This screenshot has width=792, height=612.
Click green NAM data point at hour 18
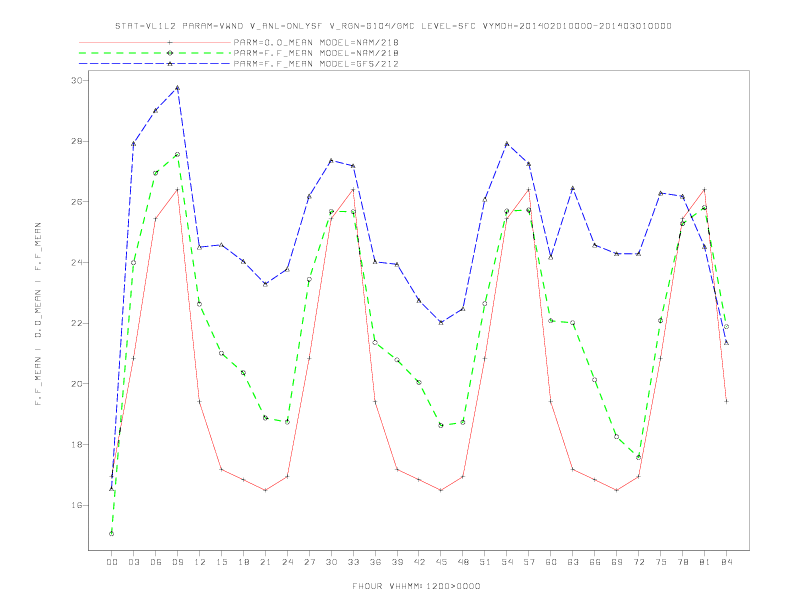click(243, 373)
